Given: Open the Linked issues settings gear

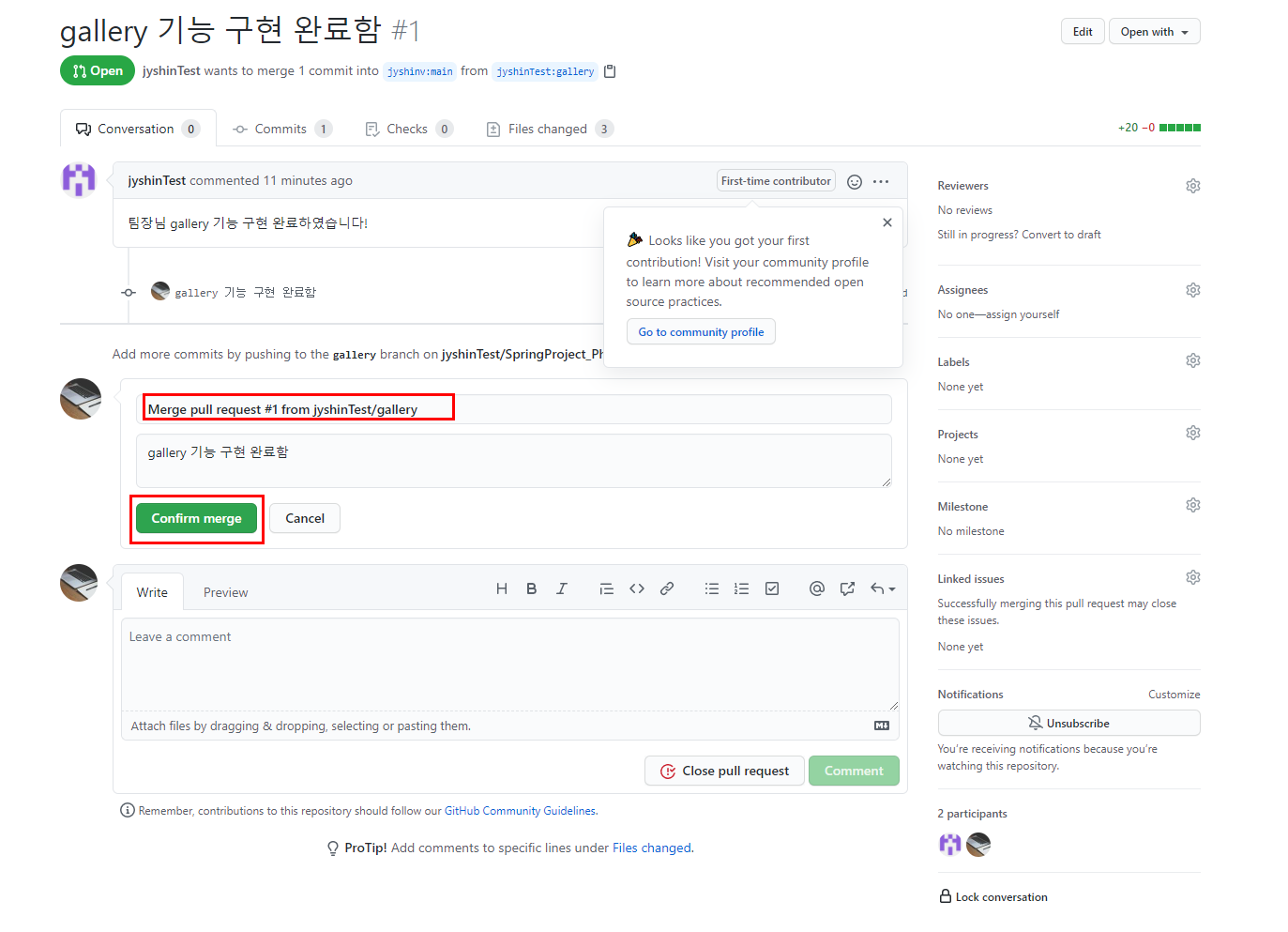Looking at the screenshot, I should pyautogui.click(x=1193, y=577).
